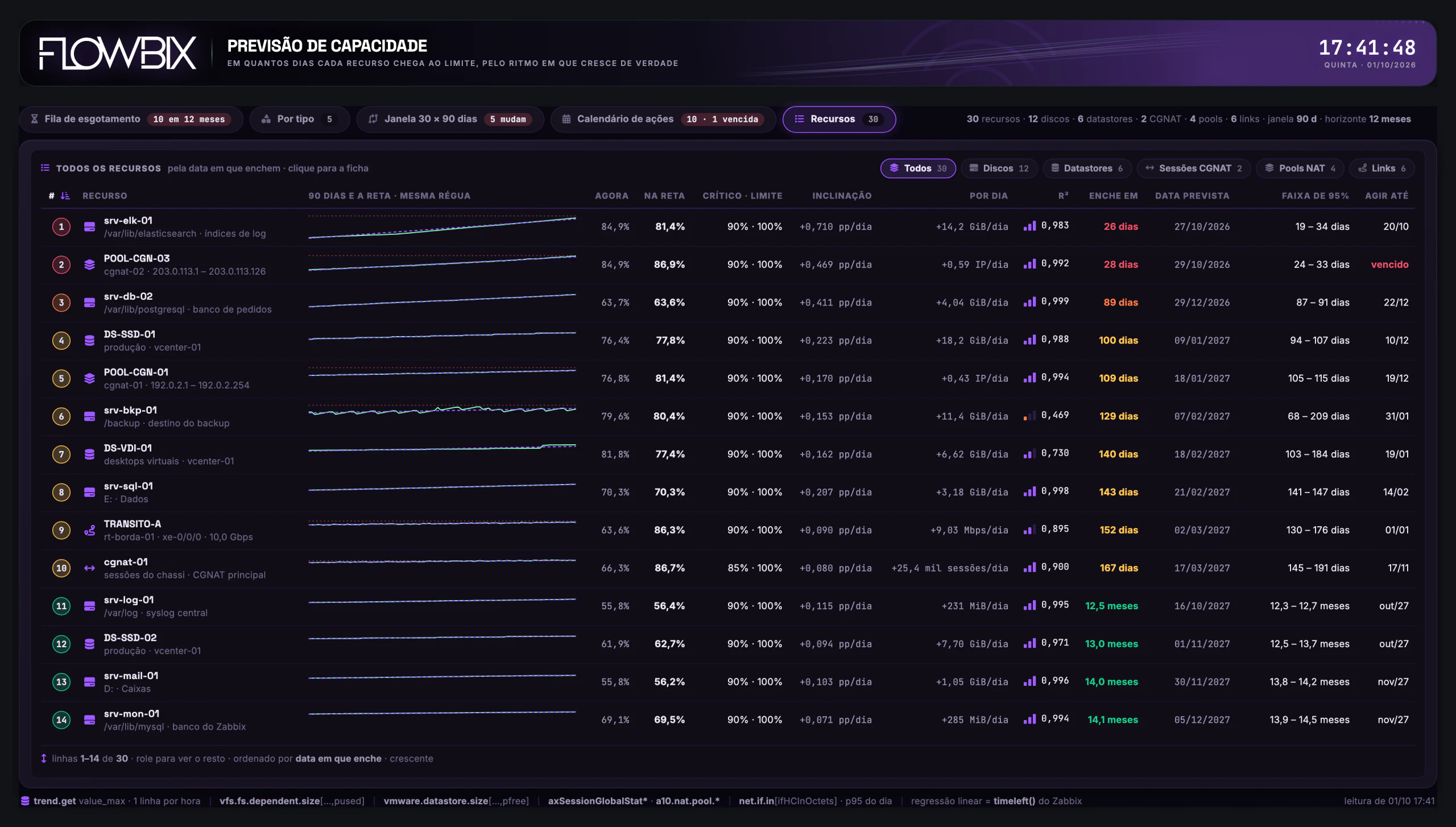Viewport: 1456px width, 827px height.
Task: Click the rank badge 1 for srv-elk-01
Action: coord(61,226)
